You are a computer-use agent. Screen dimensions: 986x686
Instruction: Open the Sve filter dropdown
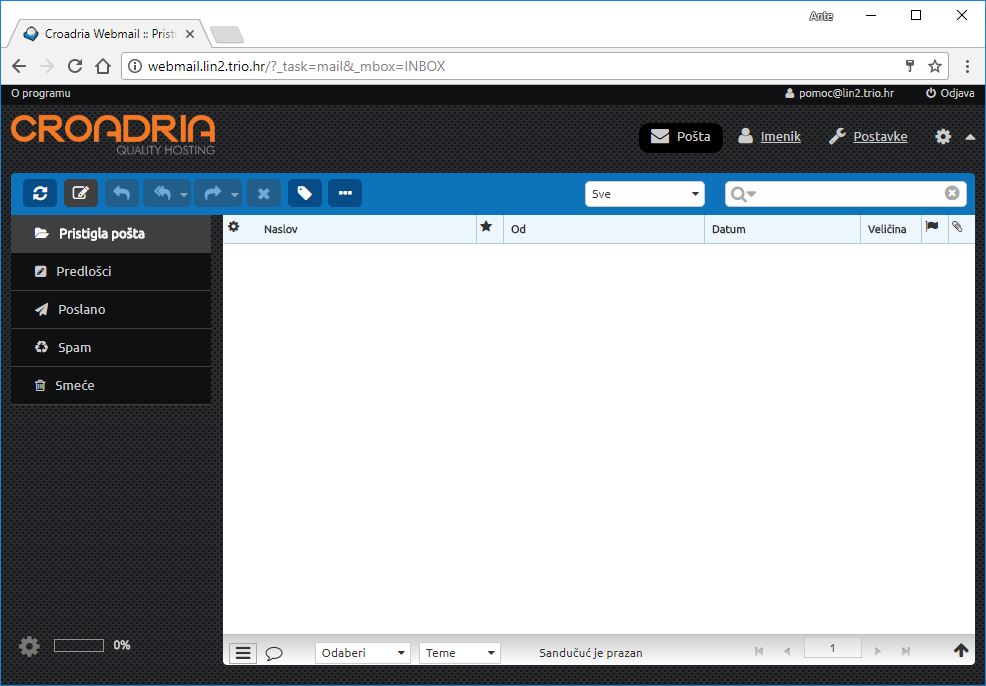click(644, 194)
